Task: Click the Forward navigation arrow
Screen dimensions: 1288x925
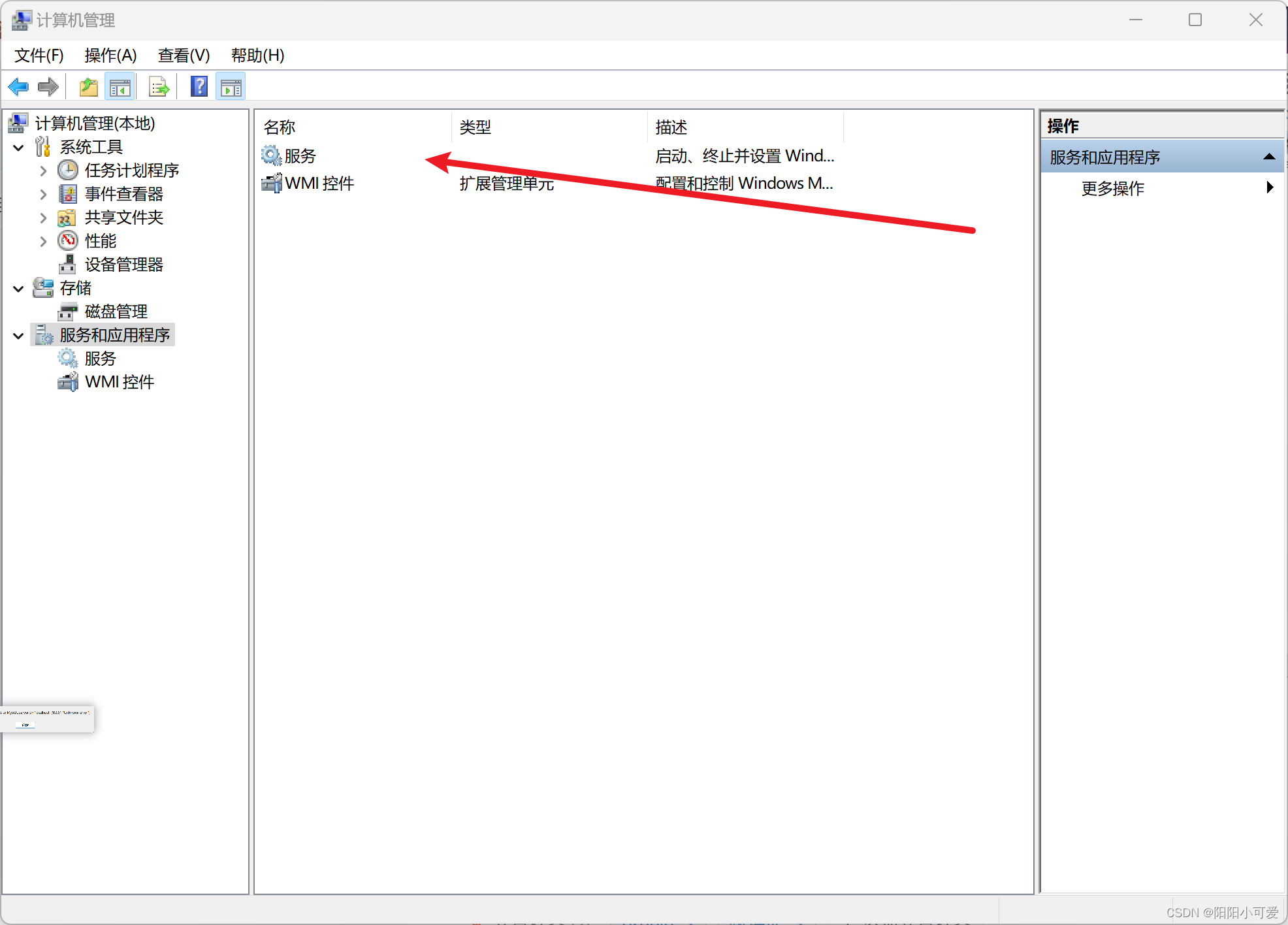Action: [47, 86]
